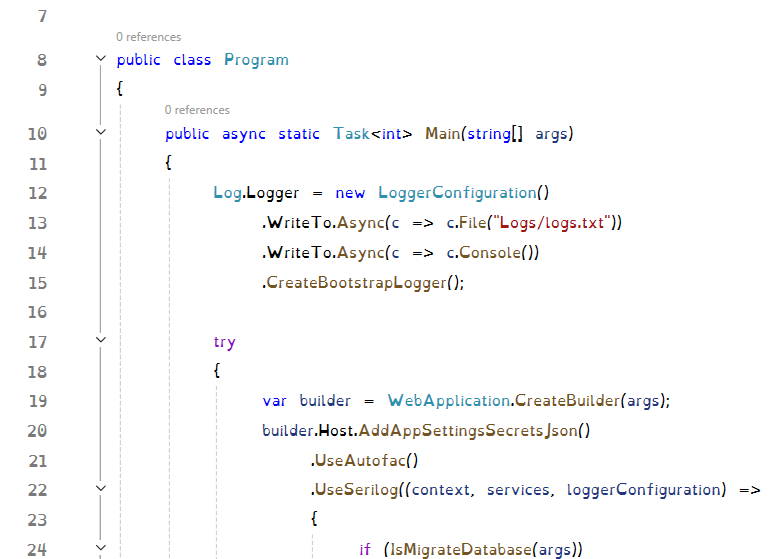Click line number 7 in the gutter
This screenshot has height=559, width=779.
point(42,16)
